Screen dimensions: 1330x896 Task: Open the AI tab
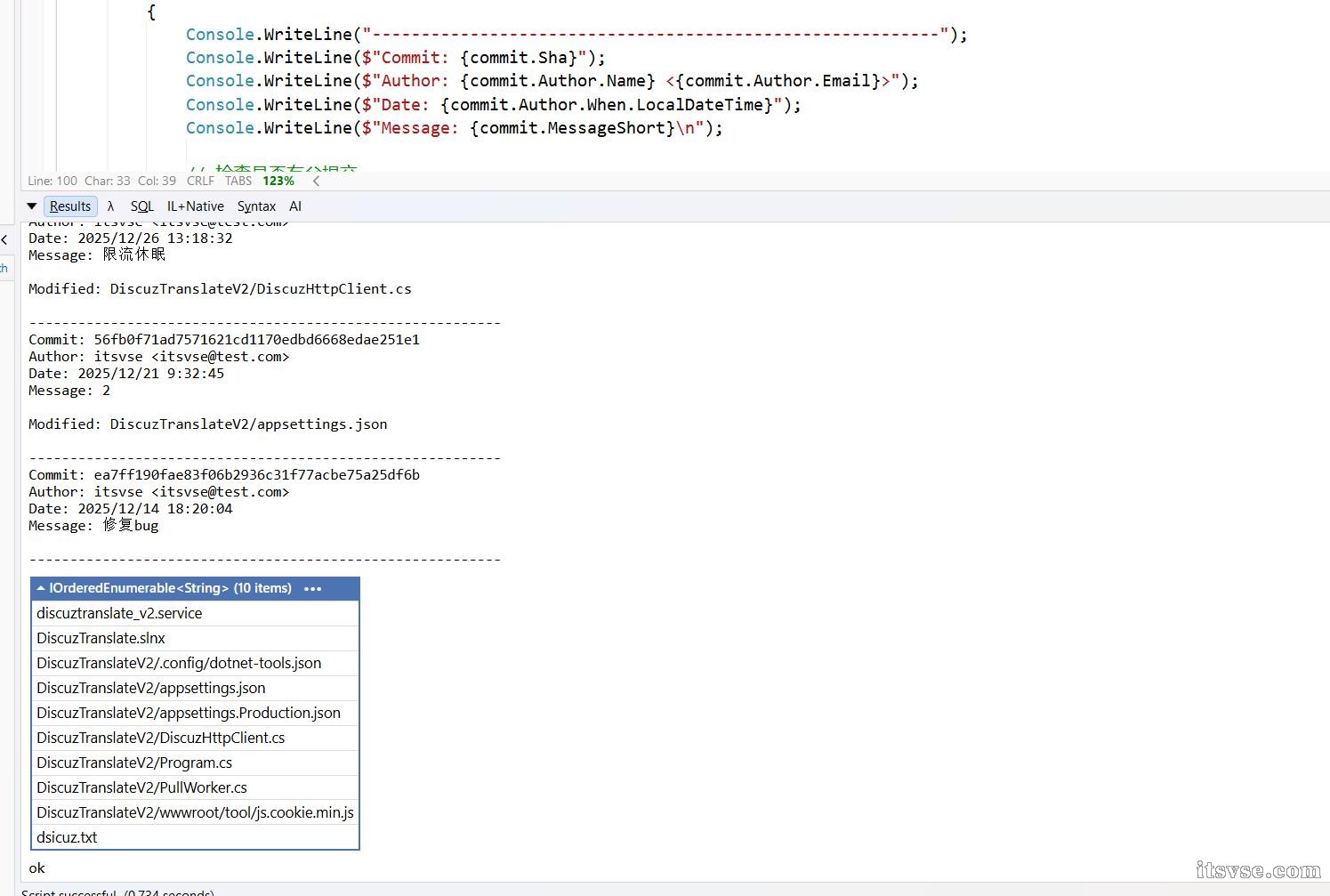[x=295, y=206]
